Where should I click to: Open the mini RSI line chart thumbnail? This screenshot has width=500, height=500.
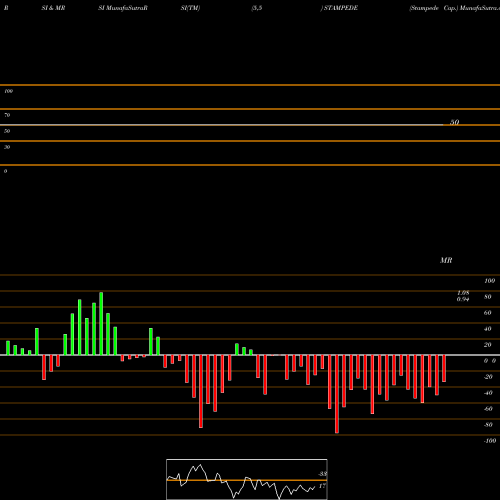[247, 479]
